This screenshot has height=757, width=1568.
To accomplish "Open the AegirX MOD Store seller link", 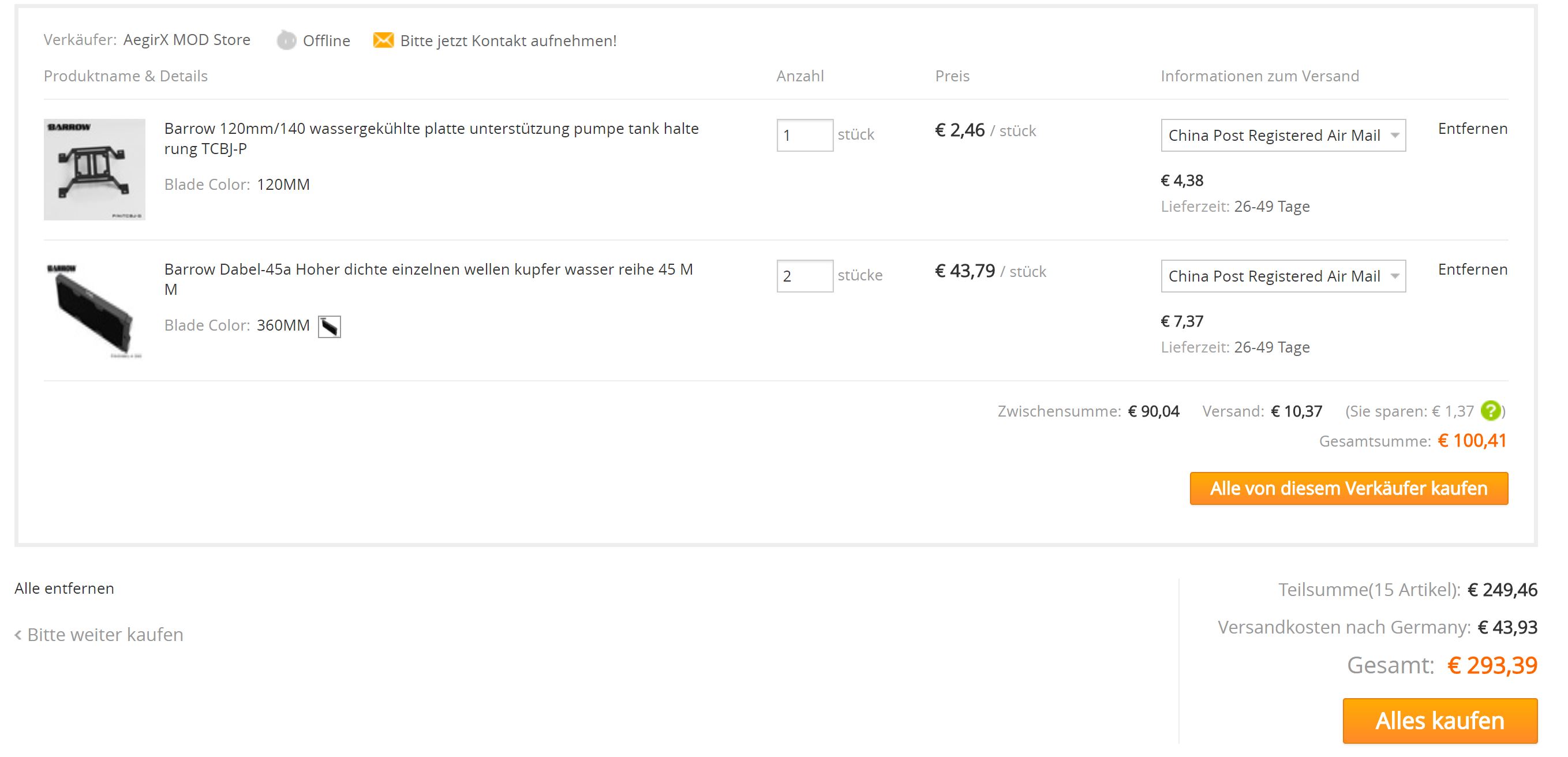I will (x=186, y=40).
